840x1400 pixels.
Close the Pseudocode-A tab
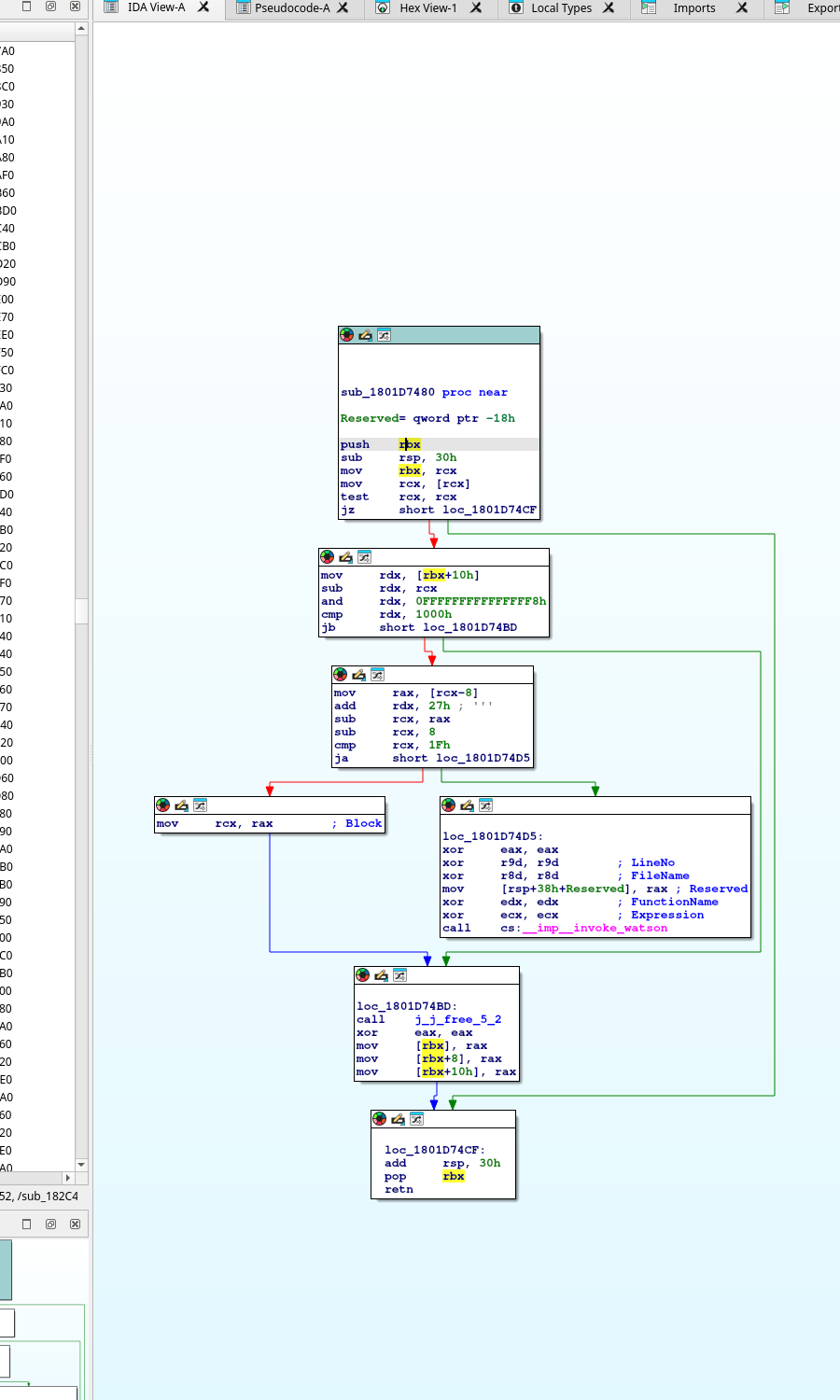click(343, 8)
